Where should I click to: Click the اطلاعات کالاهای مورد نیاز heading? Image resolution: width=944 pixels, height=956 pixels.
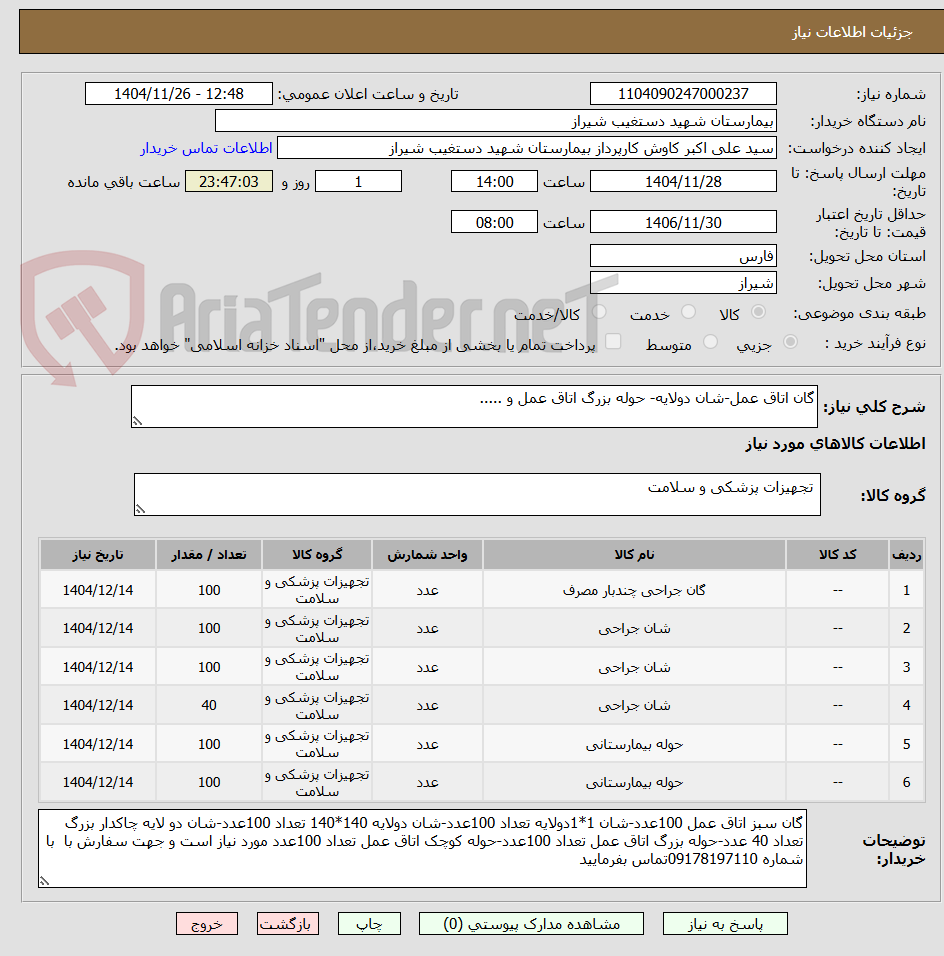(x=835, y=444)
